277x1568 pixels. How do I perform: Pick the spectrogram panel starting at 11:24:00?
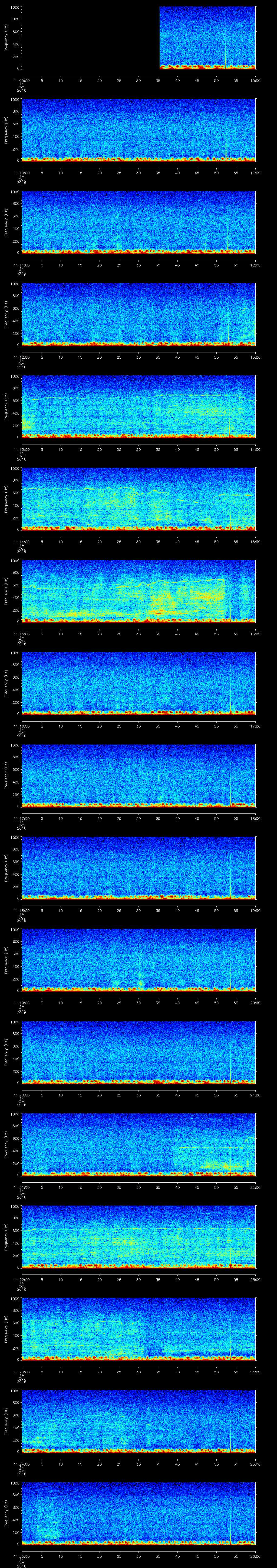coord(138,1421)
